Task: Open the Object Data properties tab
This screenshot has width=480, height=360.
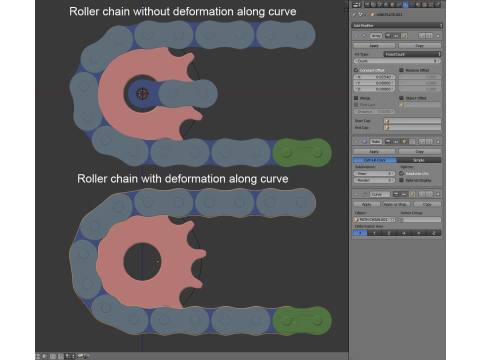Action: 412,5
